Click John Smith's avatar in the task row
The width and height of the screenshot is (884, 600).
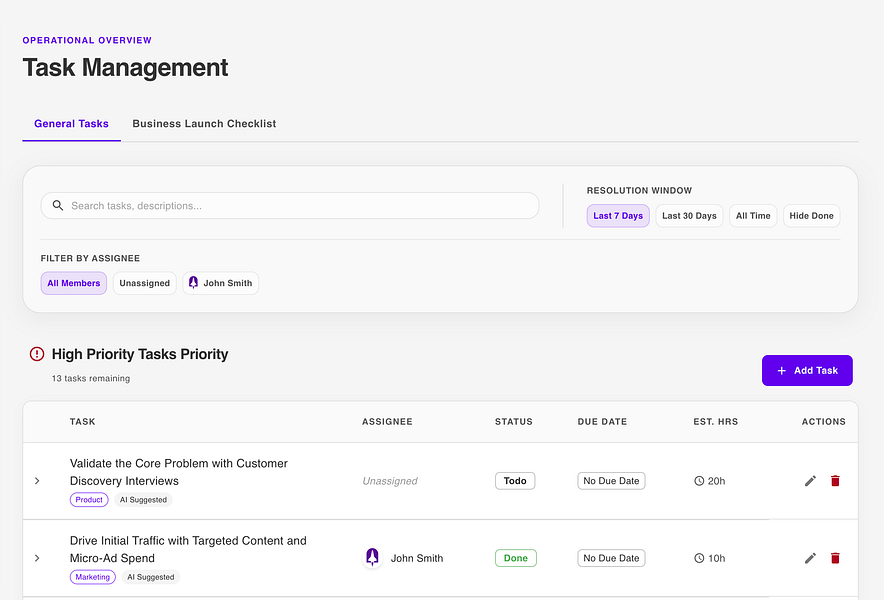click(372, 557)
